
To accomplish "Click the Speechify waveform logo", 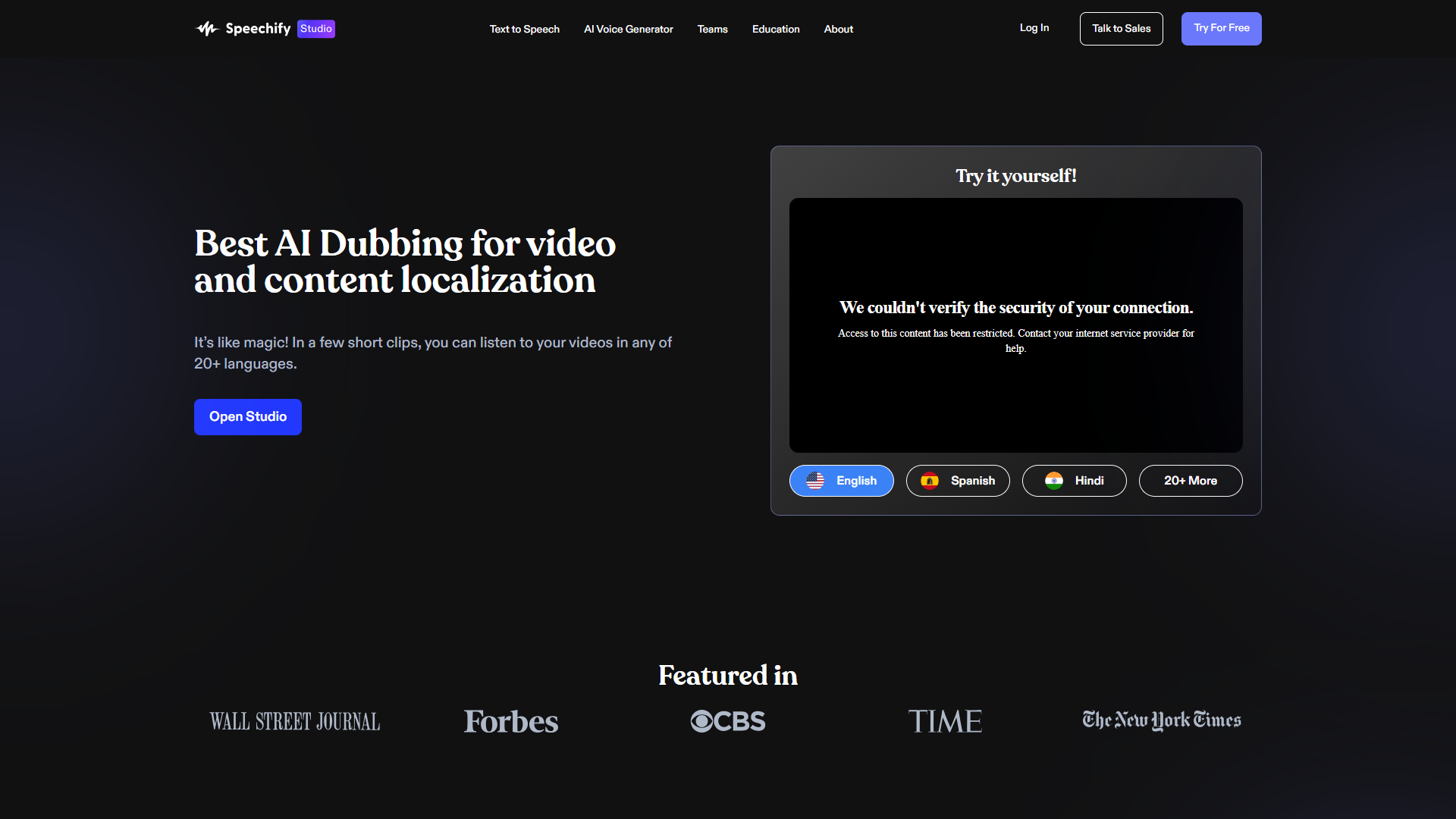I will (206, 28).
